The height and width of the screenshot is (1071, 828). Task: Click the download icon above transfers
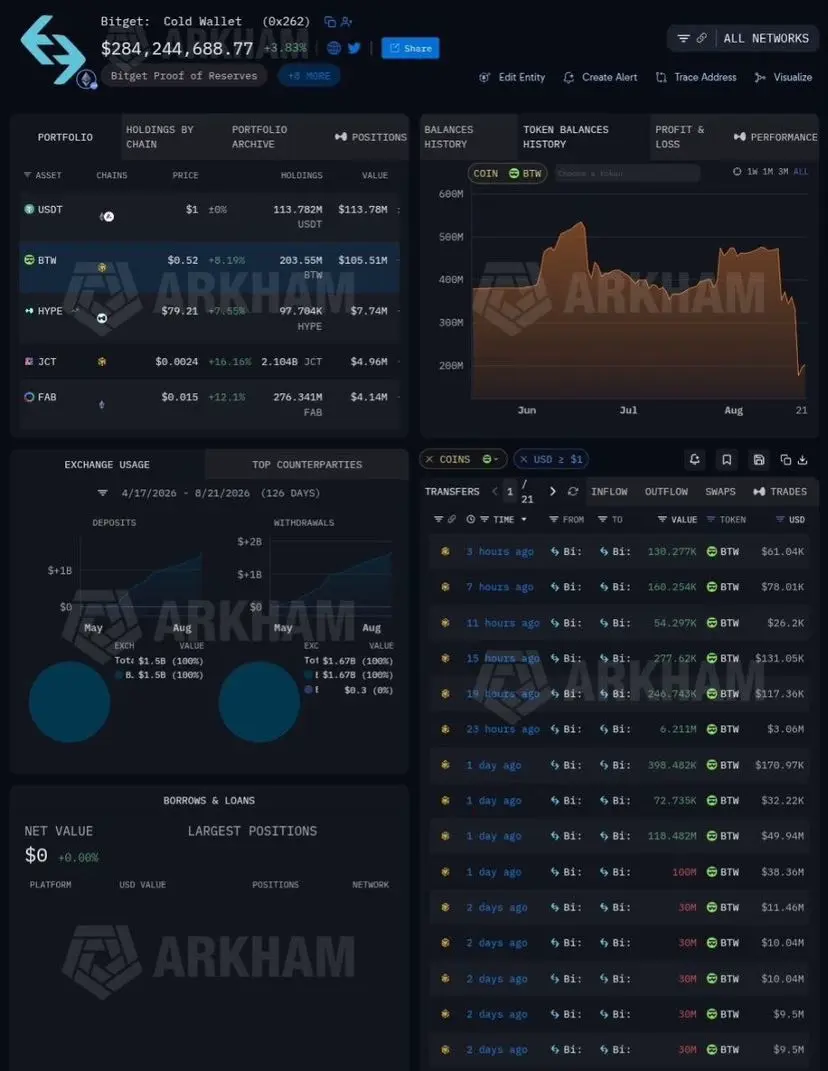coord(803,460)
